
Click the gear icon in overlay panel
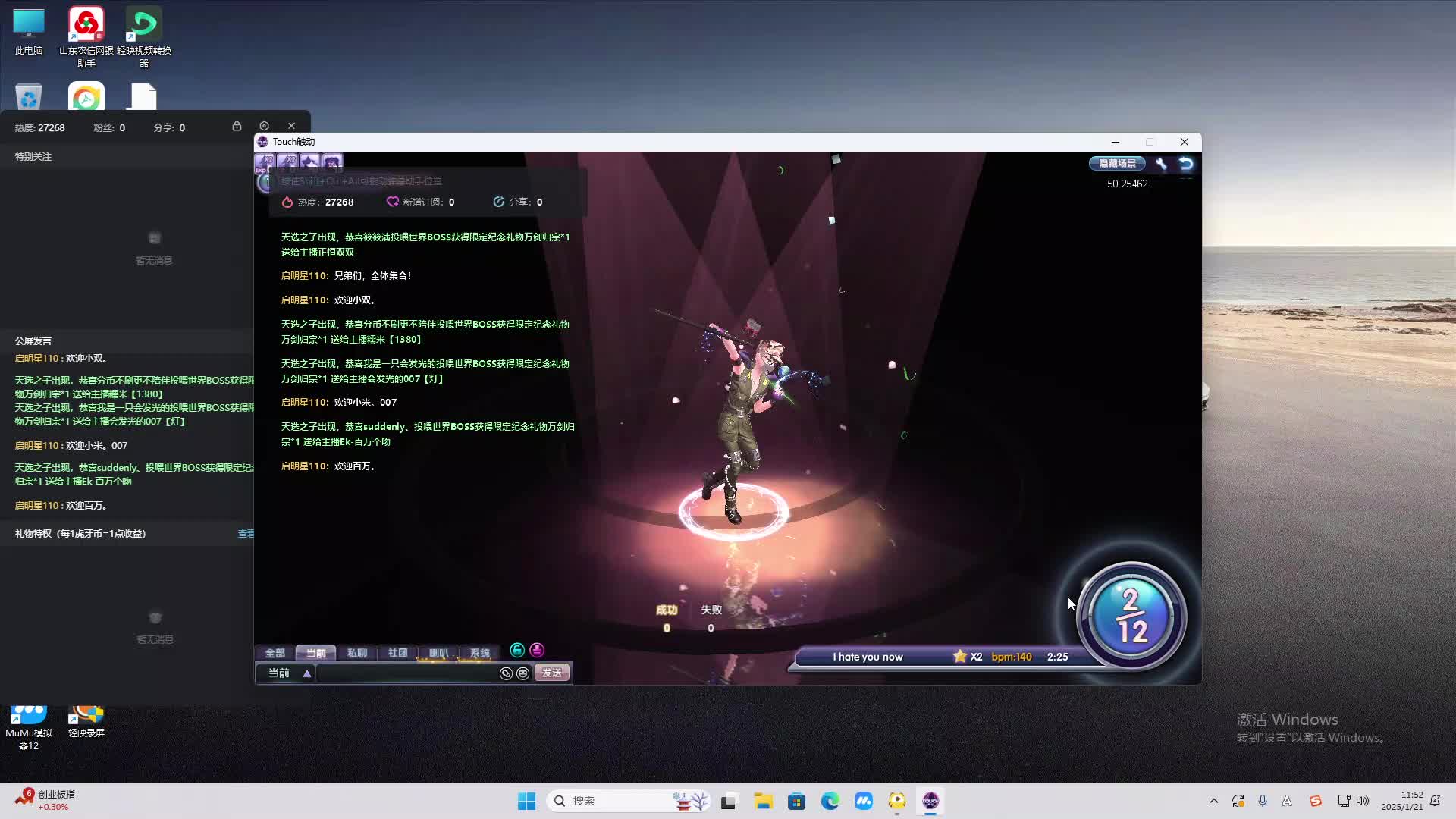coord(264,126)
